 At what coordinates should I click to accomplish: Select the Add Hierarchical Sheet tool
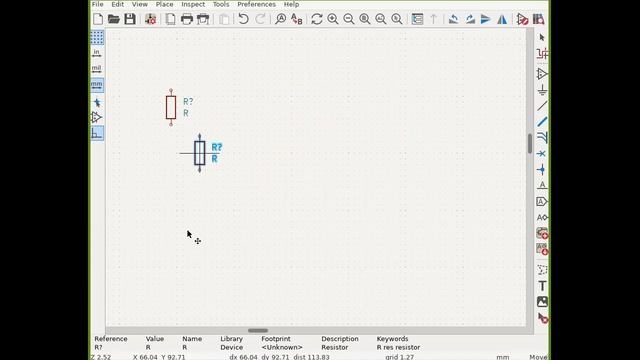(542, 233)
